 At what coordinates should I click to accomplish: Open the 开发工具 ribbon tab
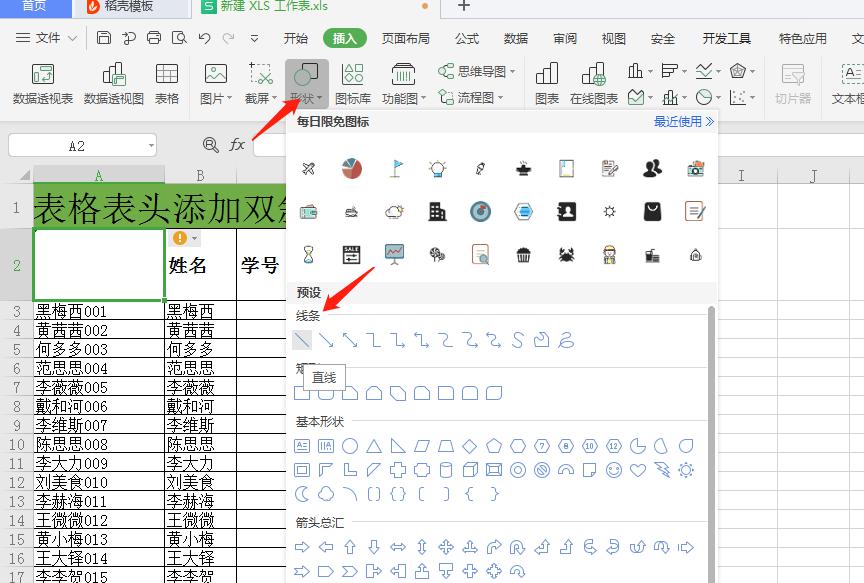[726, 38]
